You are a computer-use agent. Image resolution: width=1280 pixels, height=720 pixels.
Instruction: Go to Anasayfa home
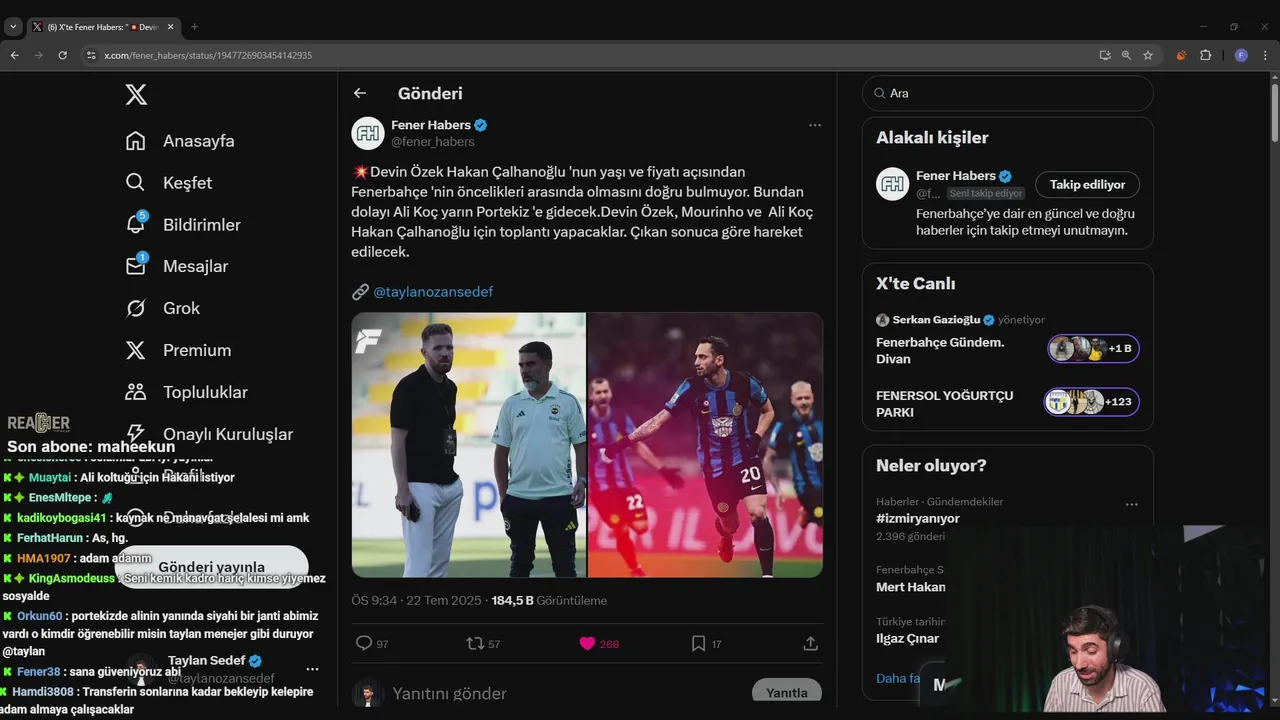(181, 141)
